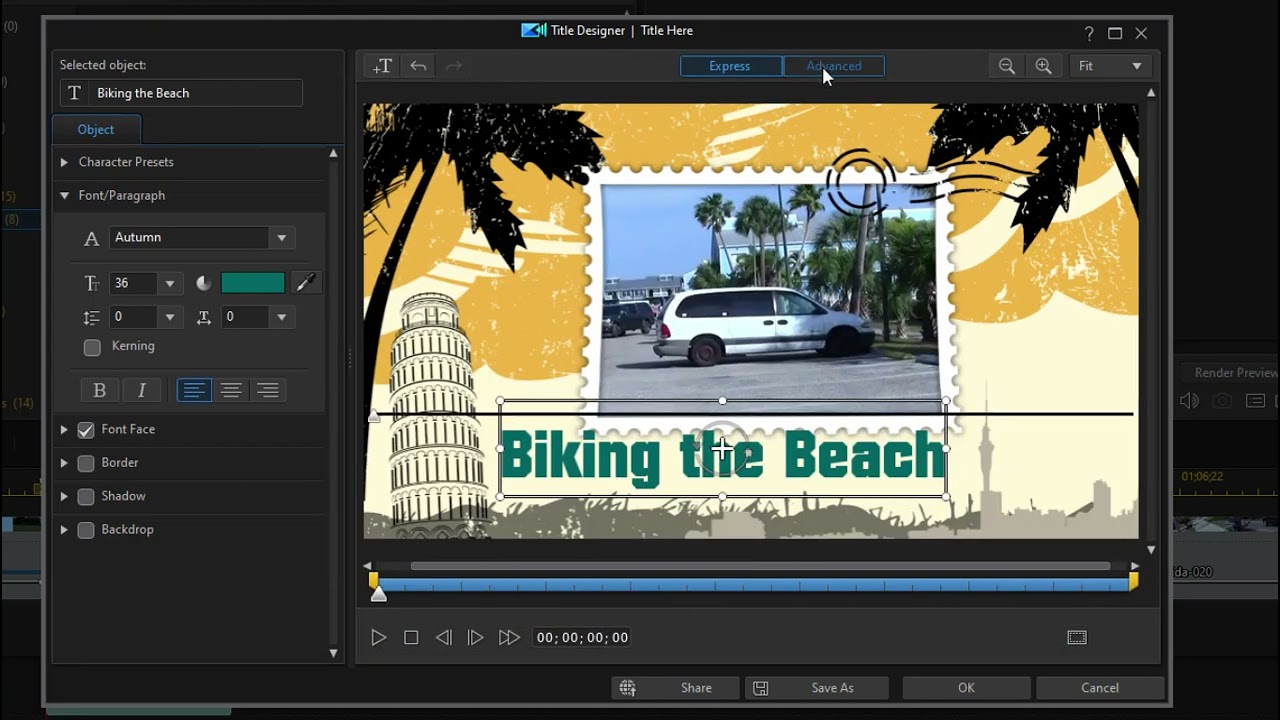Undo the last title edit
The height and width of the screenshot is (720, 1280).
(x=418, y=66)
